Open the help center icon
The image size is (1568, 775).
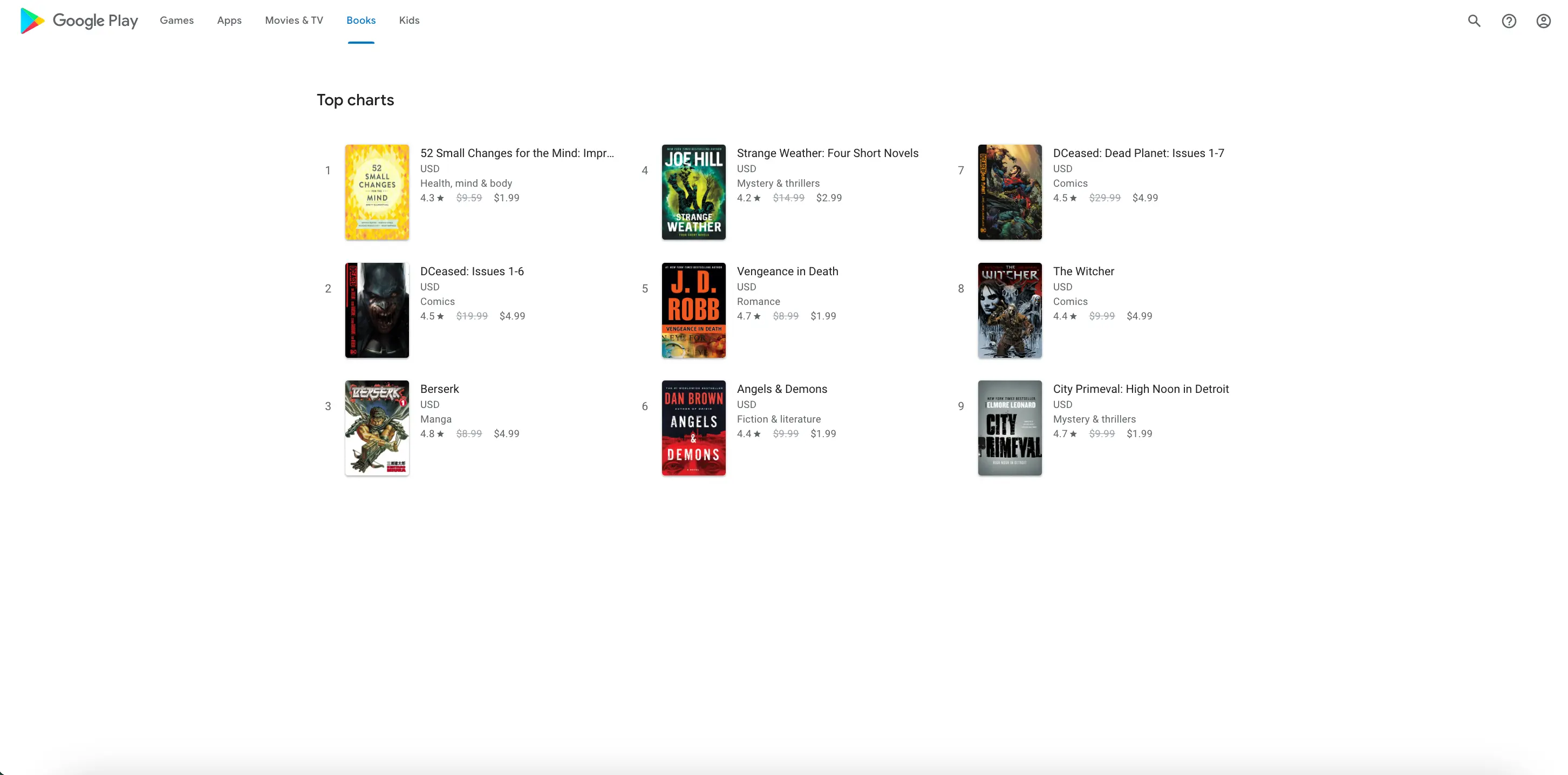tap(1508, 21)
